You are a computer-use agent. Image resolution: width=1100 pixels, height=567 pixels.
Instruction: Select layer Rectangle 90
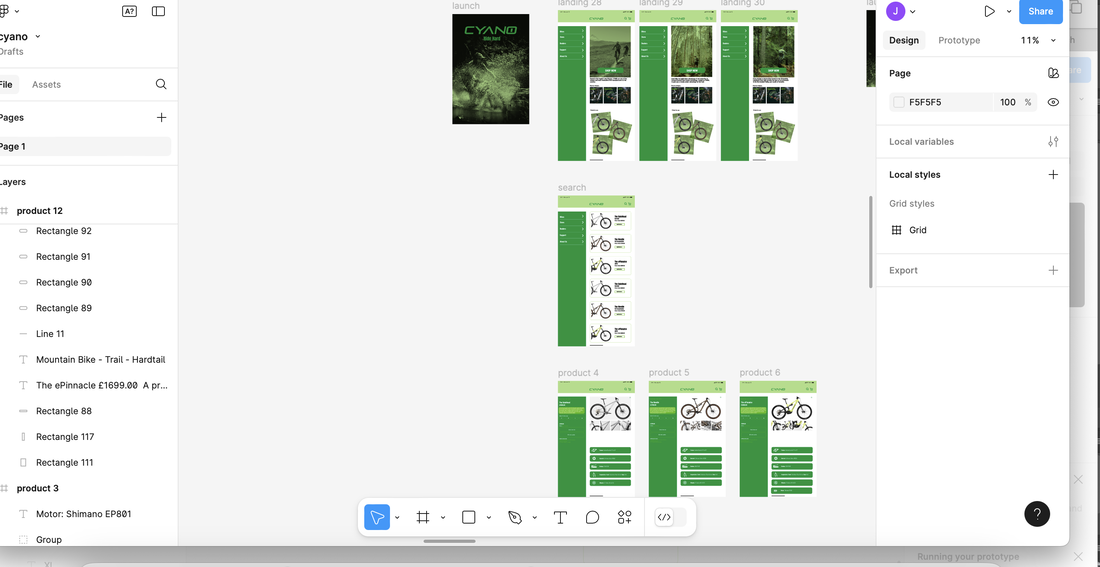(64, 282)
